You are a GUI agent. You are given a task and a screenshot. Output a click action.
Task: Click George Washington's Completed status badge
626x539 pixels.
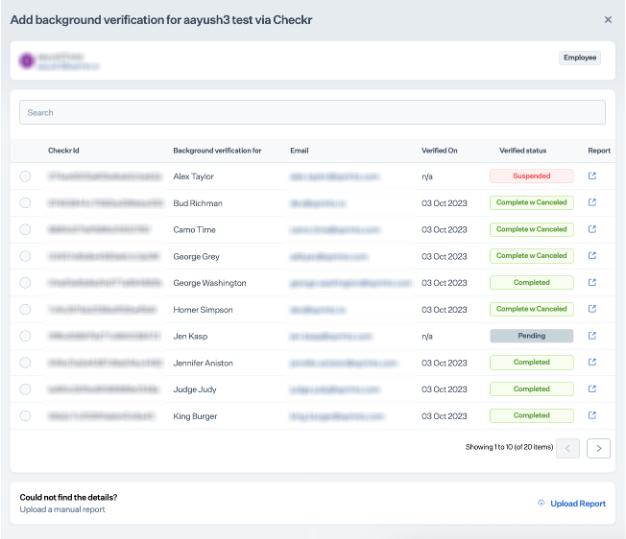[531, 282]
